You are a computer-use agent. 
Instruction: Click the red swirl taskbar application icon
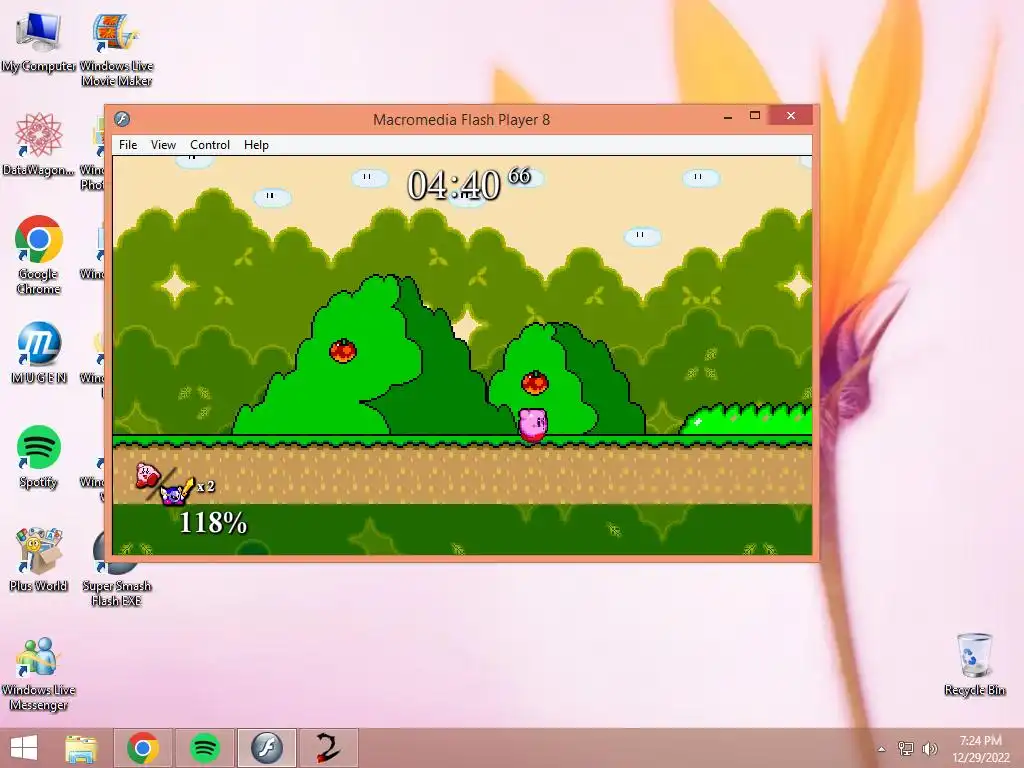[x=328, y=748]
